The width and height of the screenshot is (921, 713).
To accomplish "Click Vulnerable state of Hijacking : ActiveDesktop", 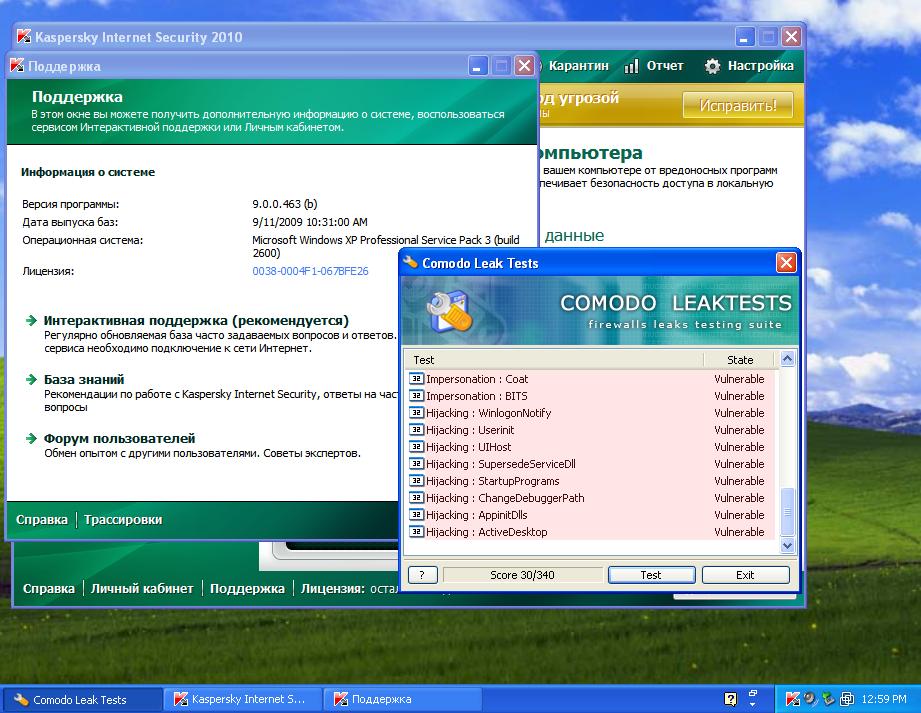I will tap(740, 532).
